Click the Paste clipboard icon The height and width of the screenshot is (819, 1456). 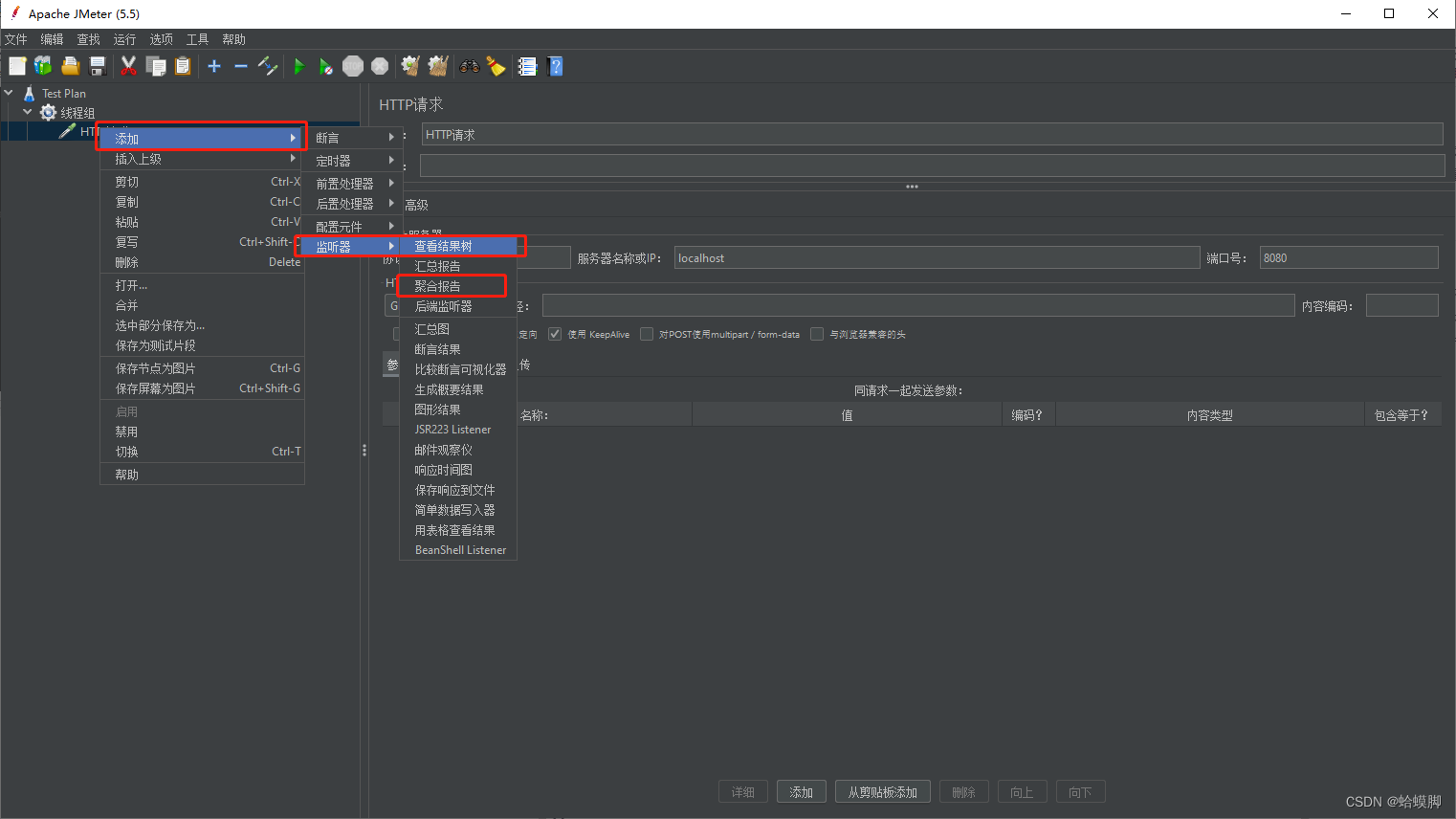click(183, 66)
